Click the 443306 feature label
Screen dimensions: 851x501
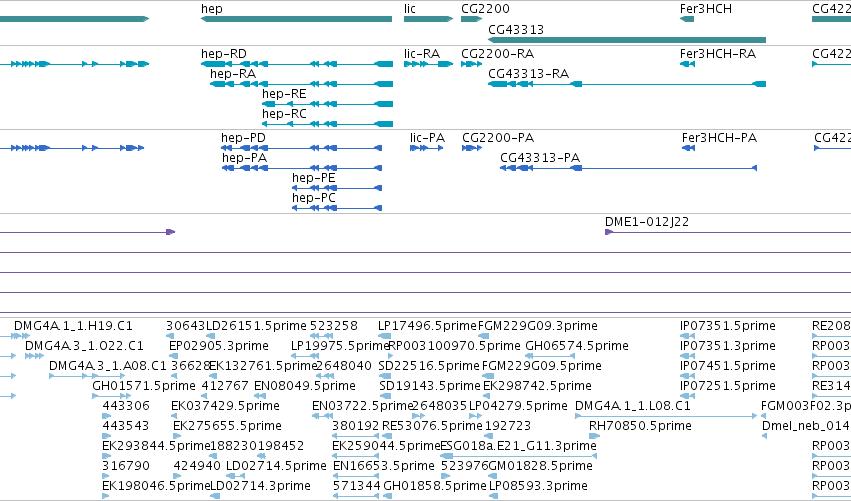(126, 407)
